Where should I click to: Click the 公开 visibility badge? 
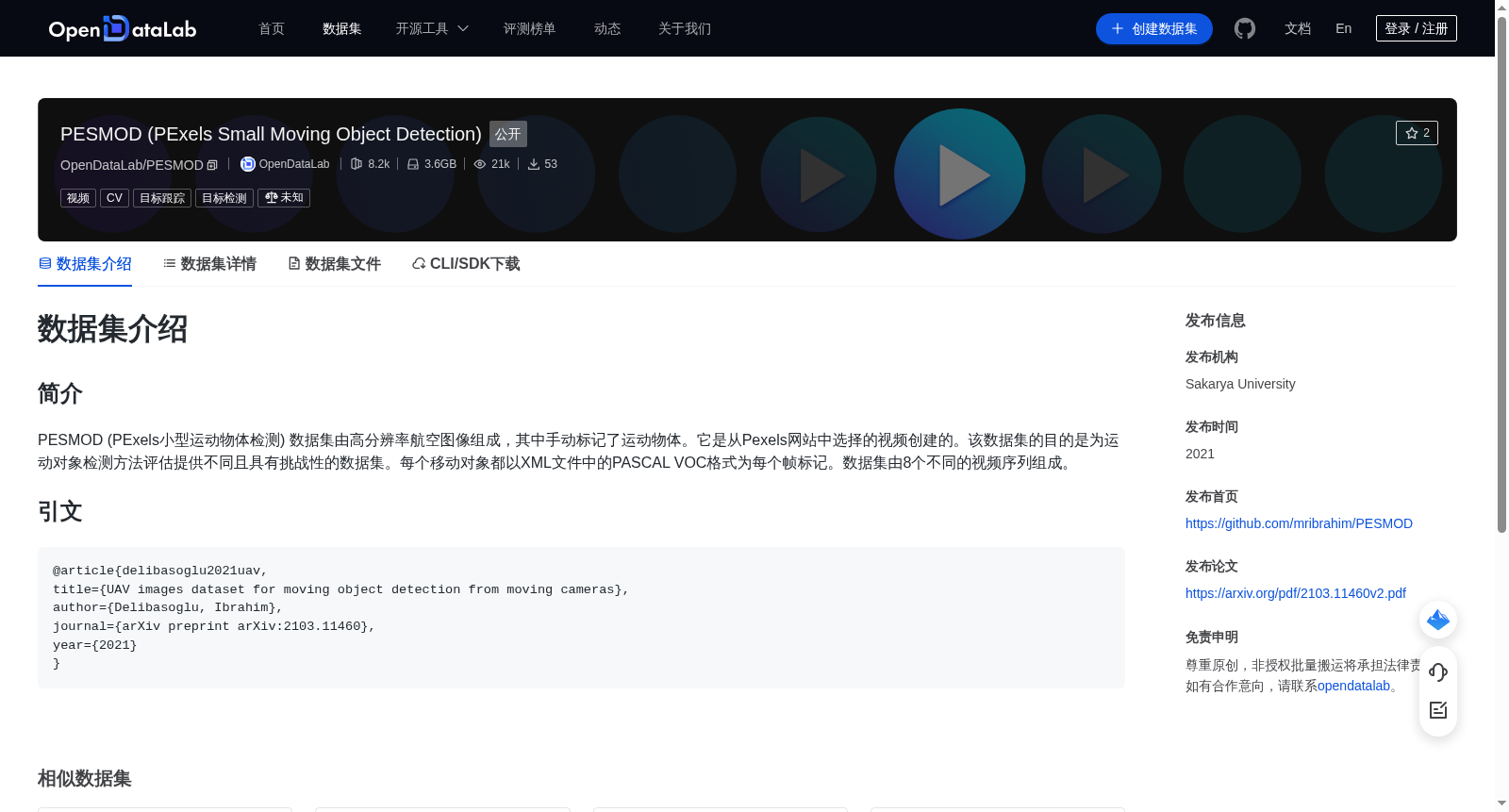click(508, 134)
